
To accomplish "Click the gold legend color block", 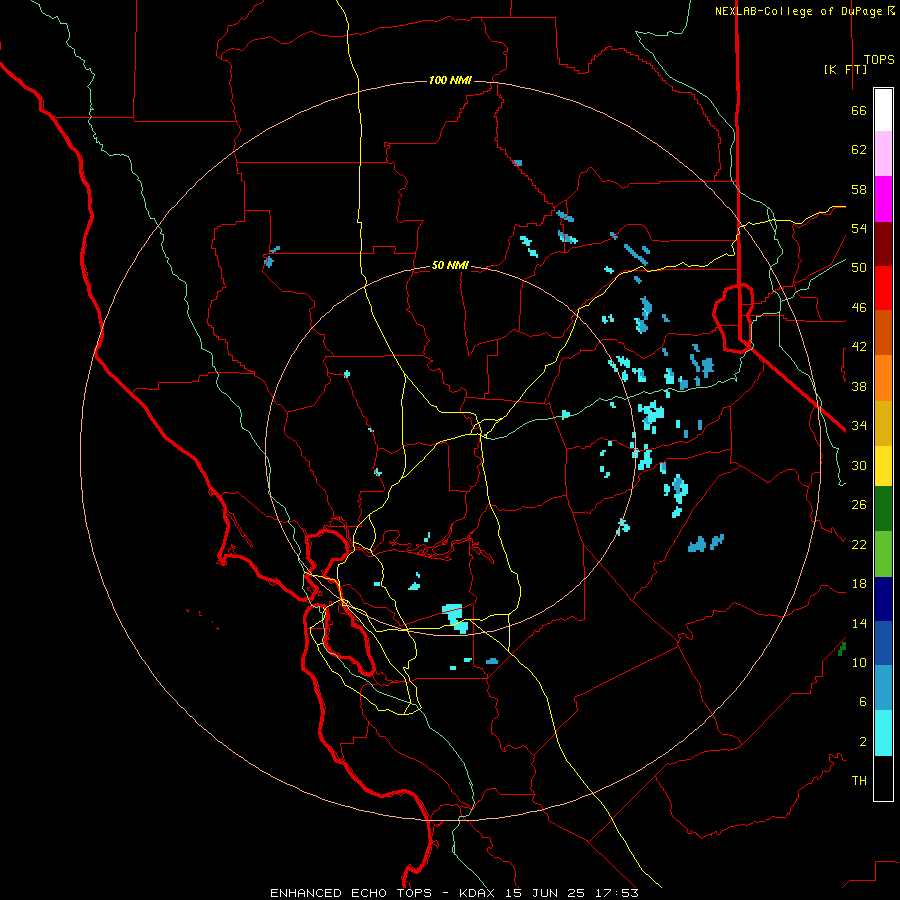I will point(883,423).
